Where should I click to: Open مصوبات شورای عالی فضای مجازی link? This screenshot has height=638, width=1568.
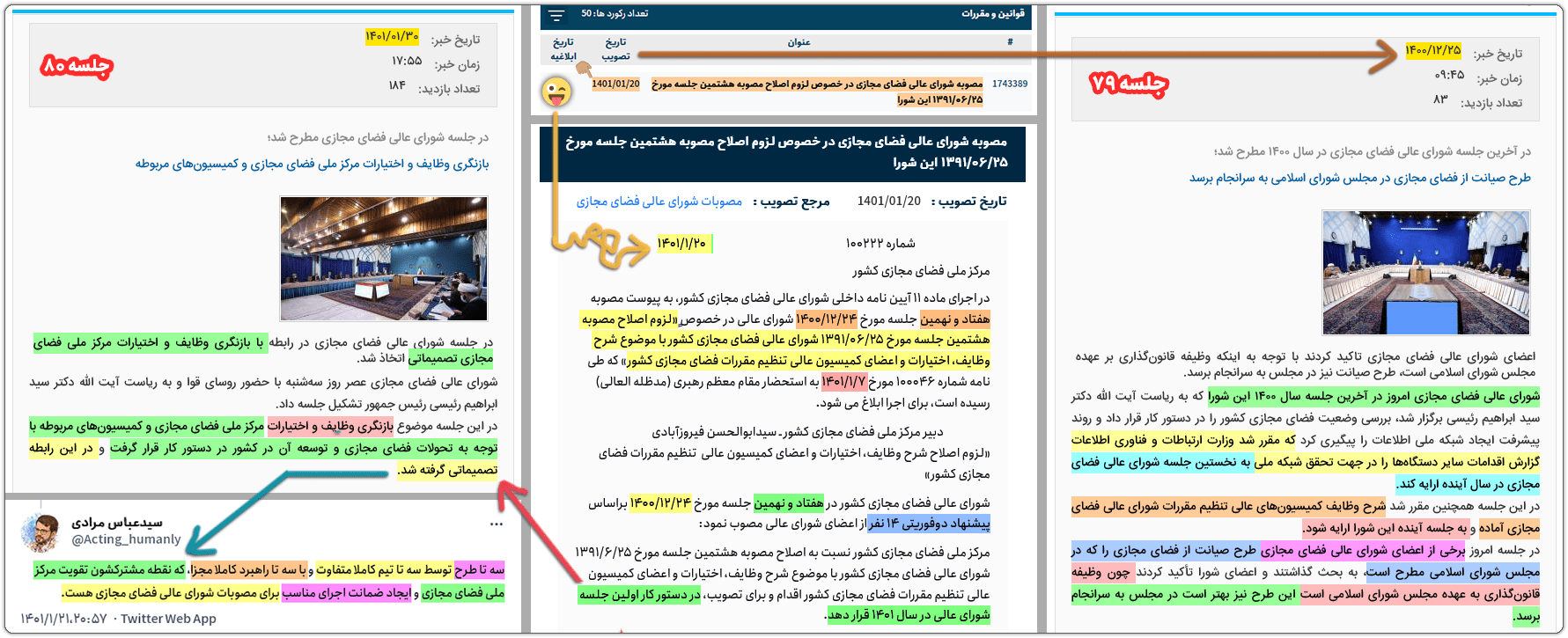[659, 202]
